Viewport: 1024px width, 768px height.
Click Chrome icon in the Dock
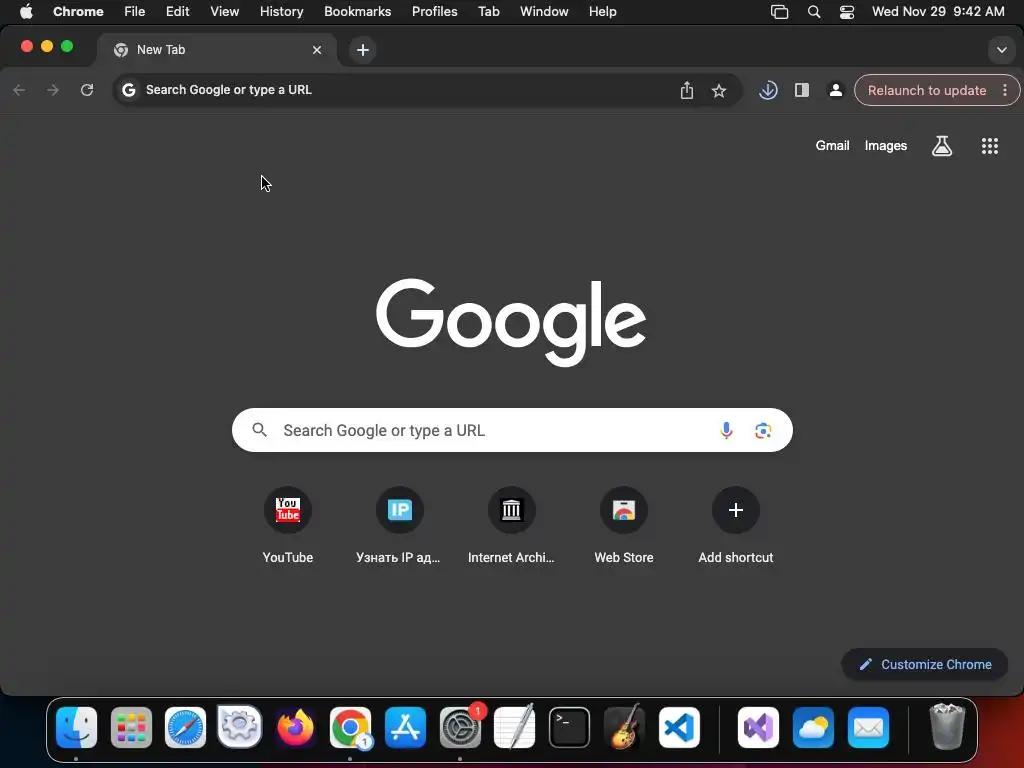point(350,728)
